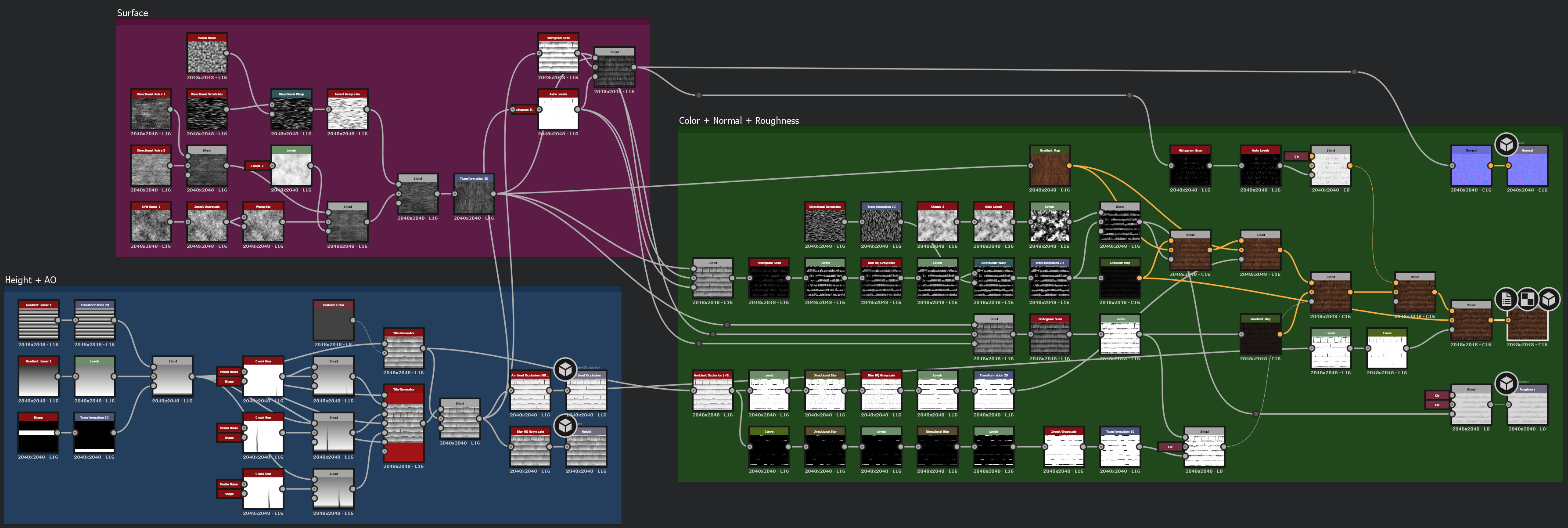This screenshot has height=528, width=1568.
Task: Select Ambient Occlusion (HBAO) node in Height frame
Action: (530, 391)
